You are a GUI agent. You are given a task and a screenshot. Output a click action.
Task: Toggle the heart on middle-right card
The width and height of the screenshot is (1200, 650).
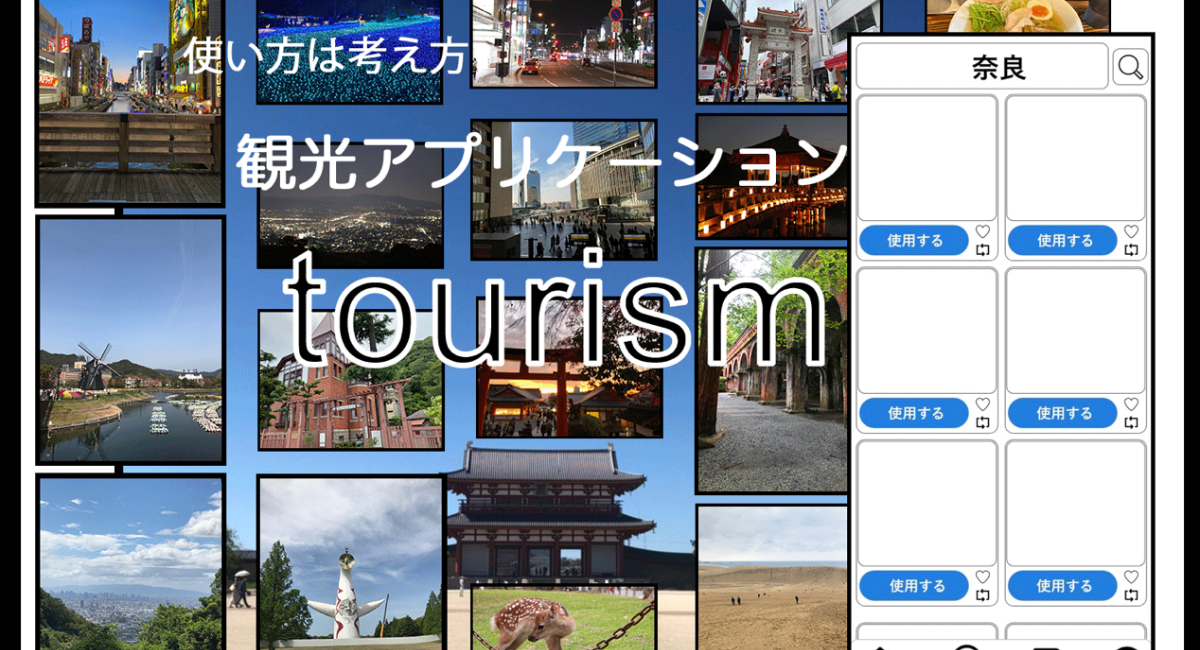click(1131, 404)
